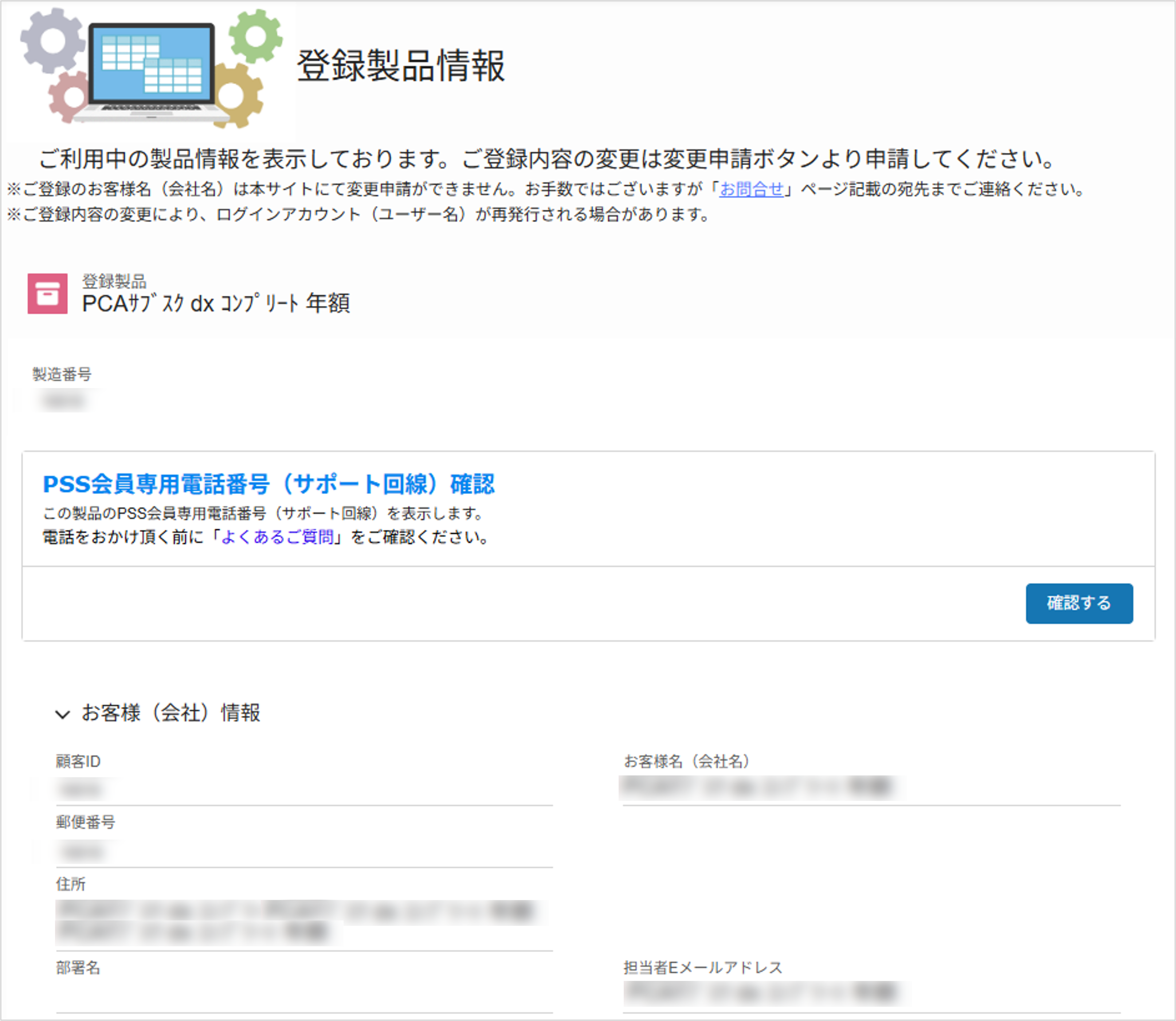Screen dimensions: 1176x1021
Task: Click the blurred 製造番号 value
Action: (63, 401)
